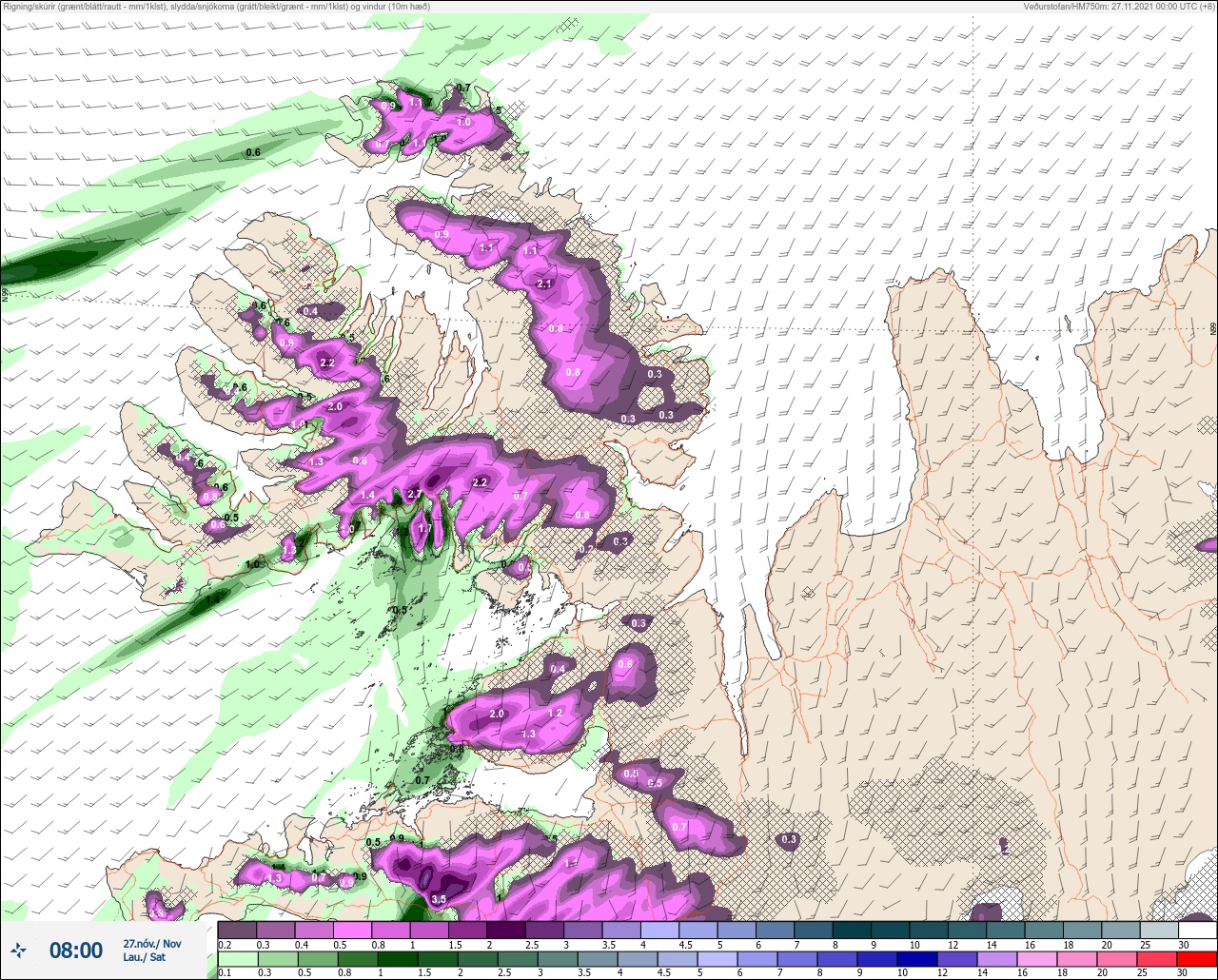Click the 08:00 forecast time display
The image size is (1218, 980).
tap(76, 951)
